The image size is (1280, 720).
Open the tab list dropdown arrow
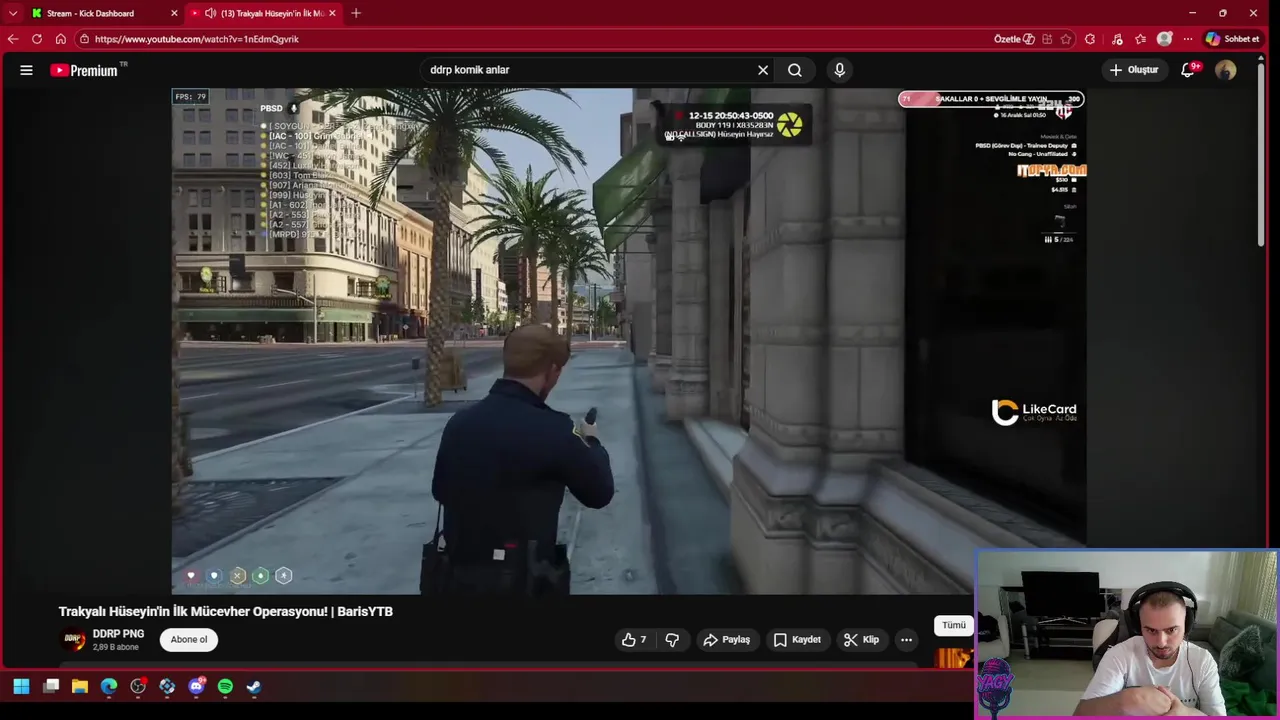[13, 13]
